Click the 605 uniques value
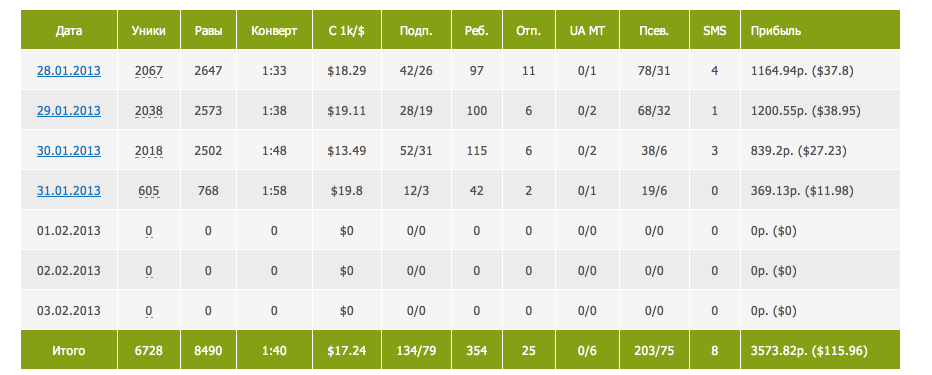The image size is (932, 375). pos(149,191)
